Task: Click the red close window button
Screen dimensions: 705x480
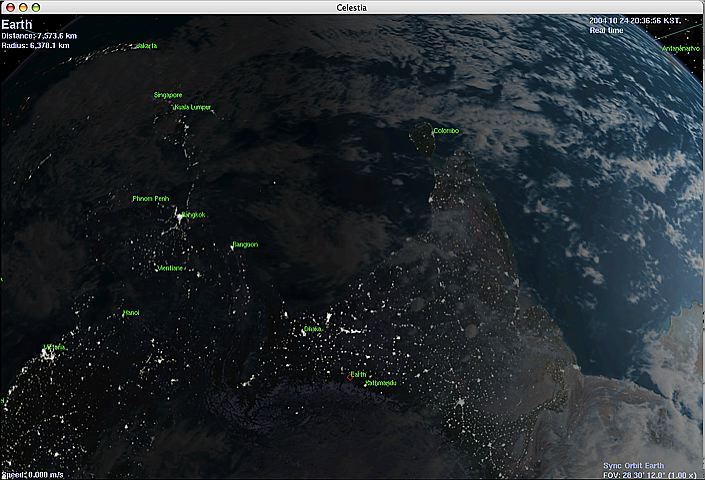Action: click(10, 7)
